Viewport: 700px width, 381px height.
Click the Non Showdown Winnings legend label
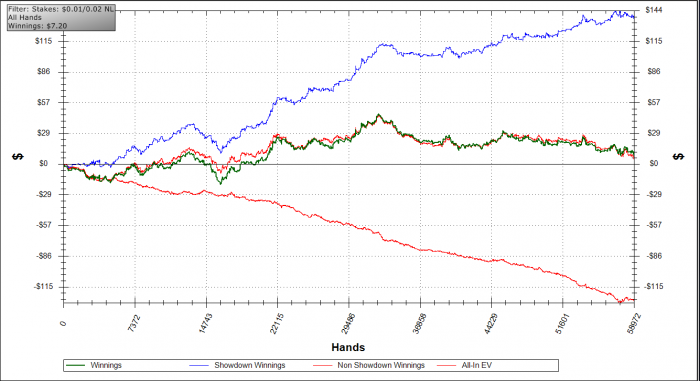click(x=381, y=365)
